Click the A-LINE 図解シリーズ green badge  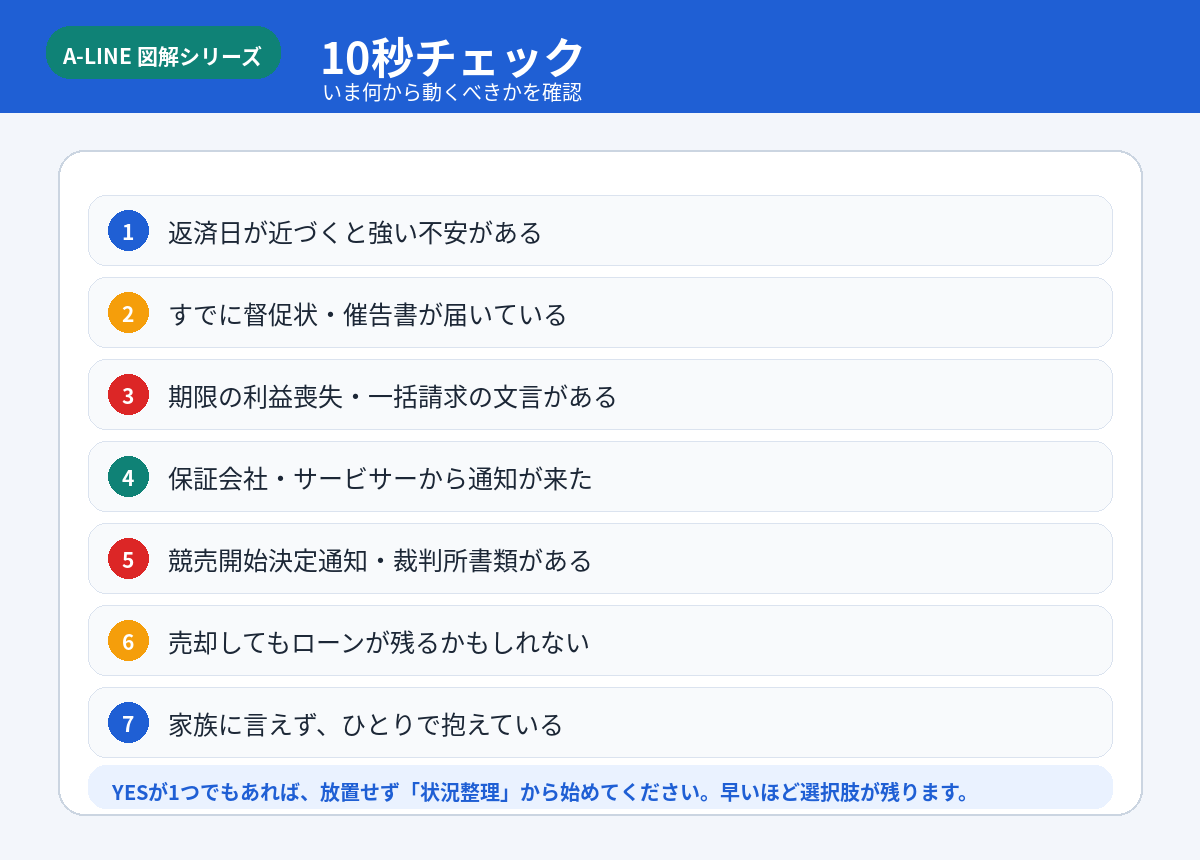[163, 54]
